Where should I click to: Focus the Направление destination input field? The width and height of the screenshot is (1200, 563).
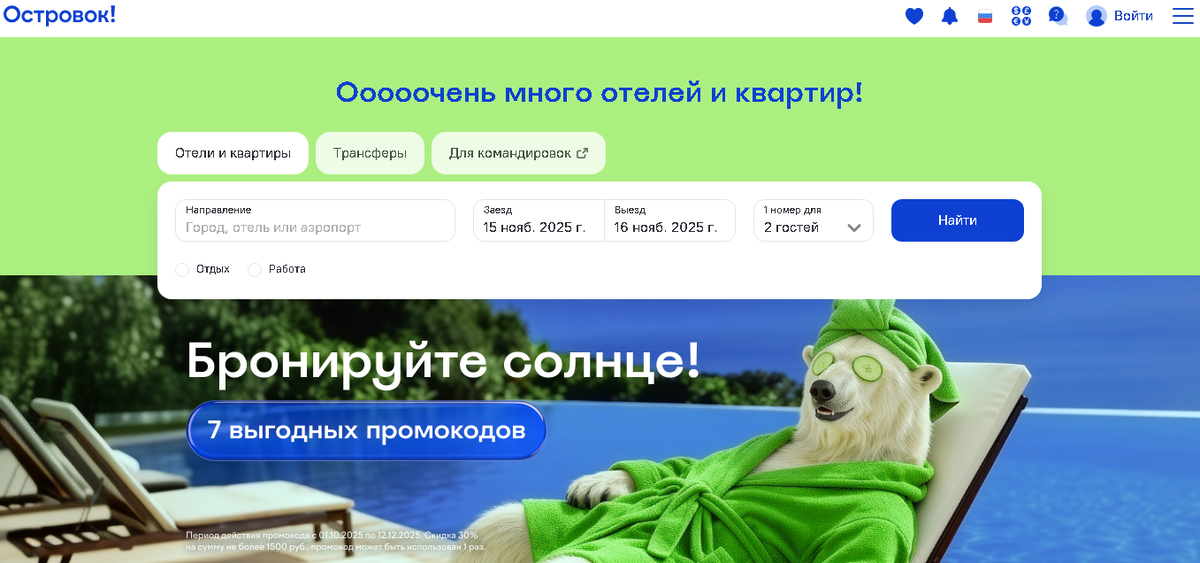pos(315,220)
